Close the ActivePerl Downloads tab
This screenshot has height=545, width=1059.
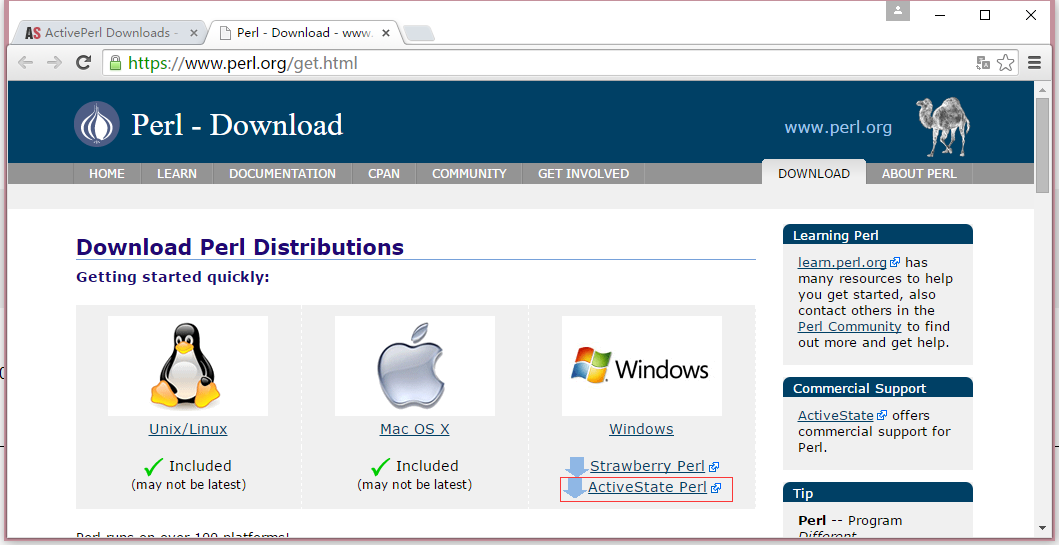point(194,32)
